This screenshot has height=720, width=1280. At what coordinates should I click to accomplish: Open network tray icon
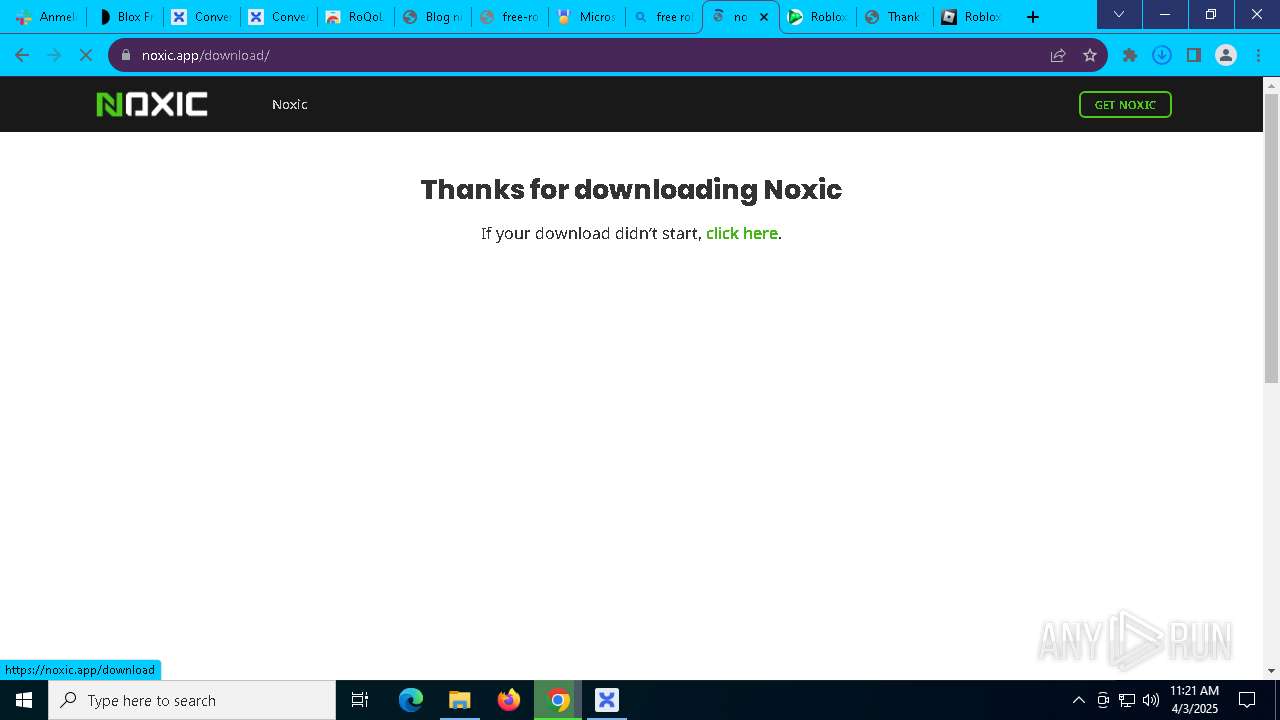(1127, 700)
